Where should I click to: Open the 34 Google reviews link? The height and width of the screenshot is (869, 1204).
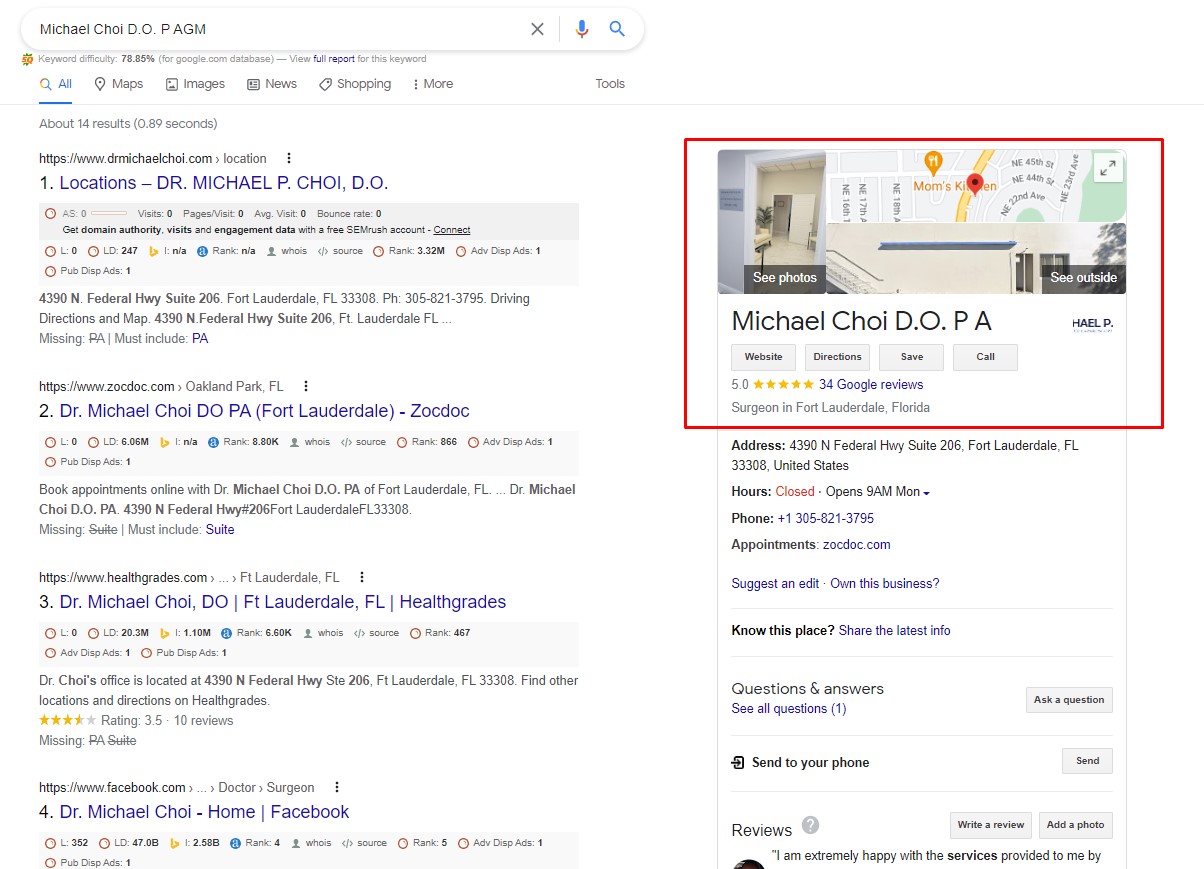coord(871,385)
